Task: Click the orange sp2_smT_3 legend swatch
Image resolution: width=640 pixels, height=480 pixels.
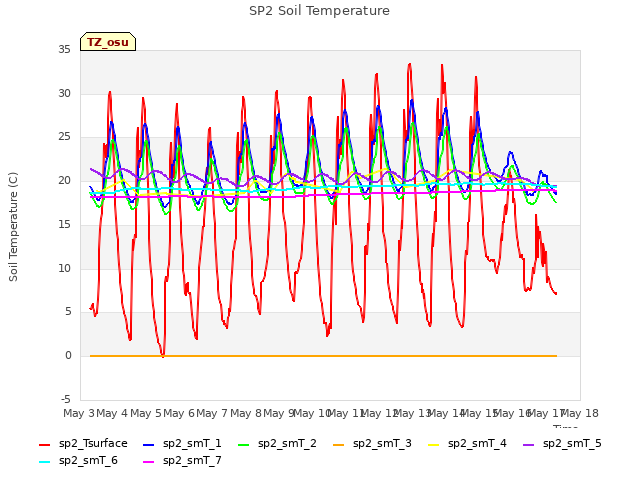Action: 338,444
